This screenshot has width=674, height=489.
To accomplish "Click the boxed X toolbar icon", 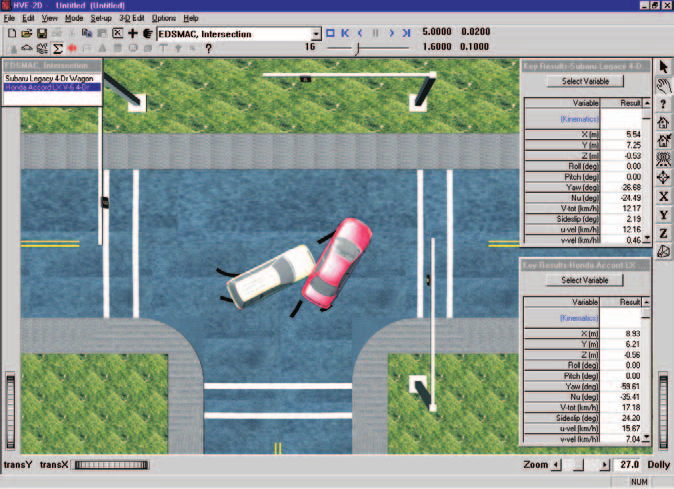I will [117, 34].
